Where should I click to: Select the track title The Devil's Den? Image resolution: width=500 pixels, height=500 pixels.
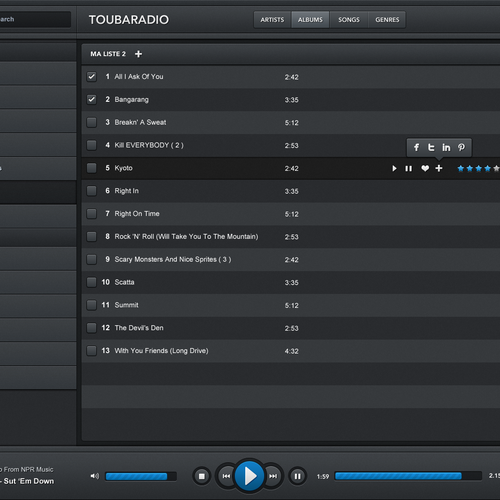tap(139, 328)
